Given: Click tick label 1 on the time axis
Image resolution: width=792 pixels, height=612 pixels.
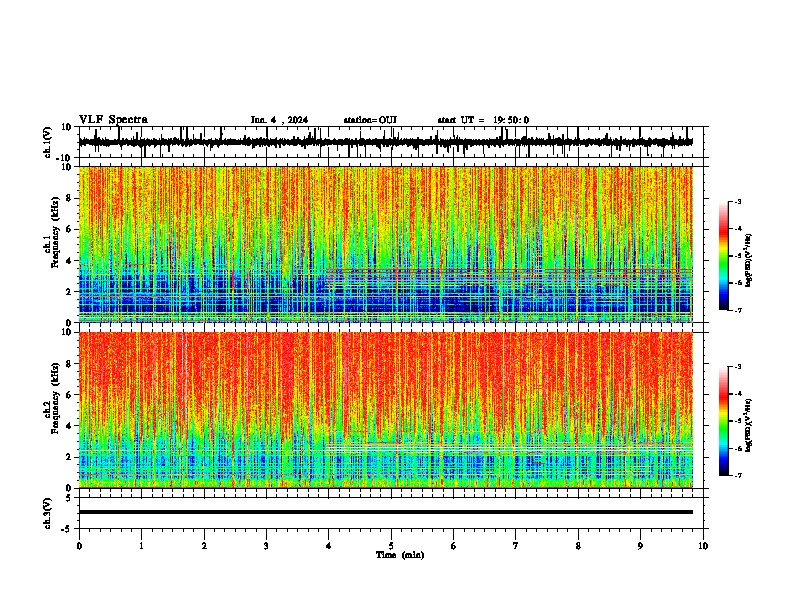Looking at the screenshot, I should click(141, 546).
